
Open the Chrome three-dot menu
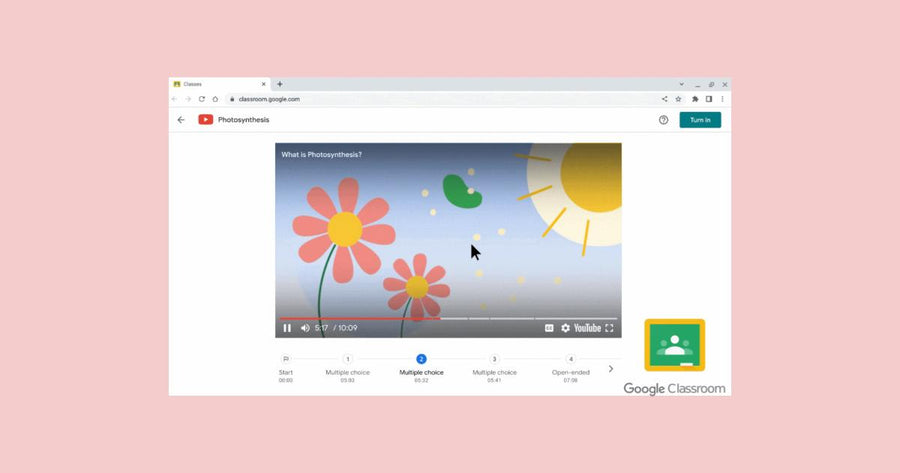coord(723,99)
